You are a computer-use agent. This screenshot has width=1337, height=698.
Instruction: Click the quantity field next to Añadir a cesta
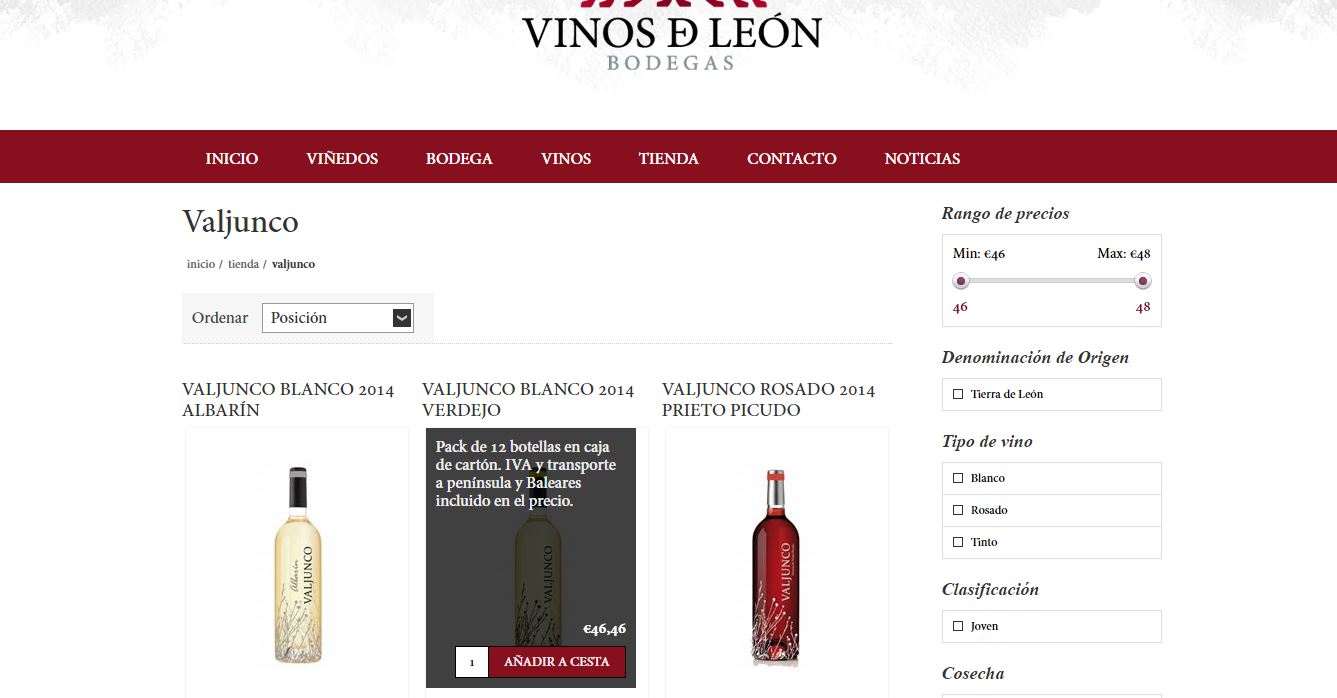coord(472,662)
